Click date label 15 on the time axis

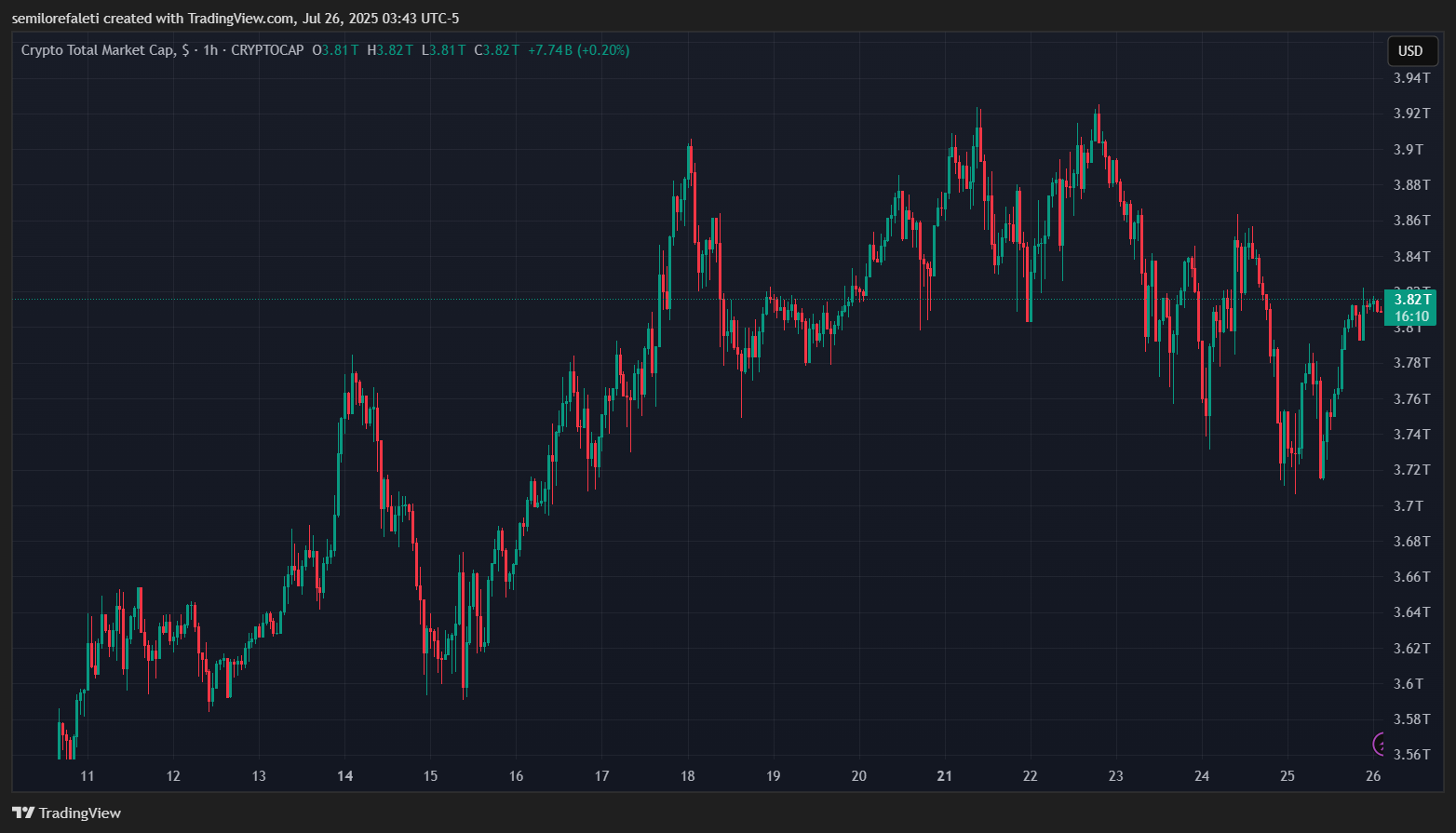pos(430,776)
